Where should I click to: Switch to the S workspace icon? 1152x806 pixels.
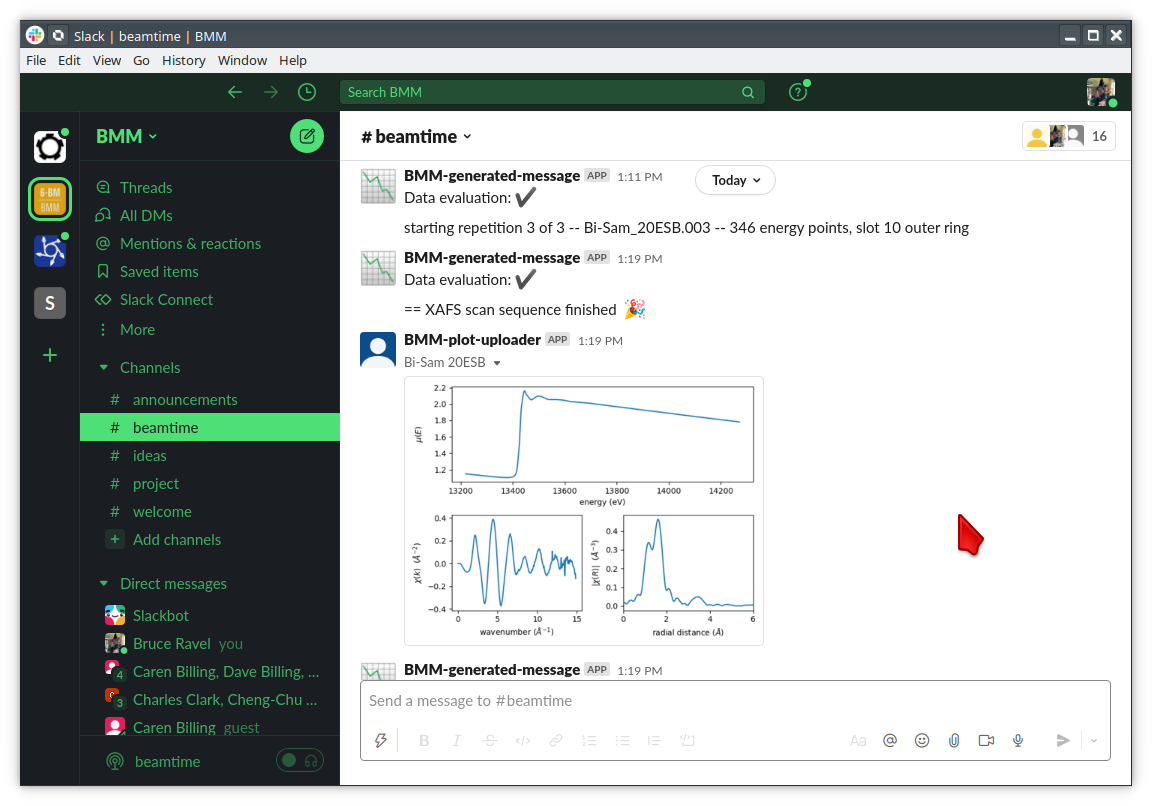coord(50,303)
